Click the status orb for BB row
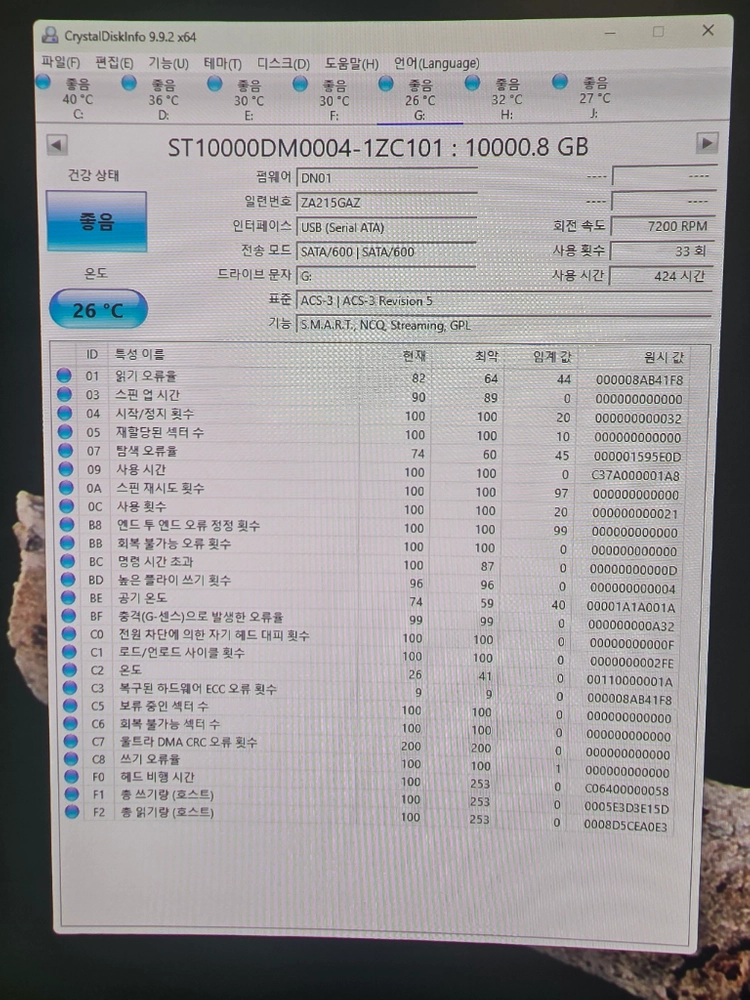750x1000 pixels. point(68,543)
